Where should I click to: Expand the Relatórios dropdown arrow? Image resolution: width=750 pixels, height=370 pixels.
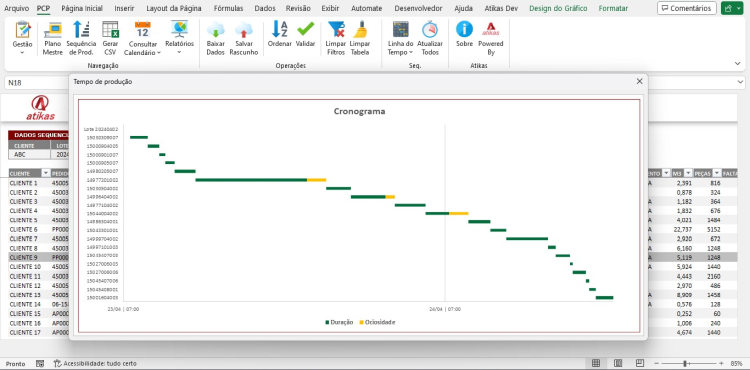click(x=179, y=52)
